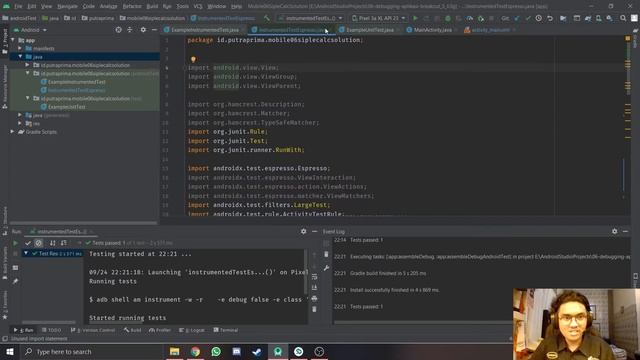Toggle soft-wrap icon in Run console
640x360 pixels.
(314, 277)
